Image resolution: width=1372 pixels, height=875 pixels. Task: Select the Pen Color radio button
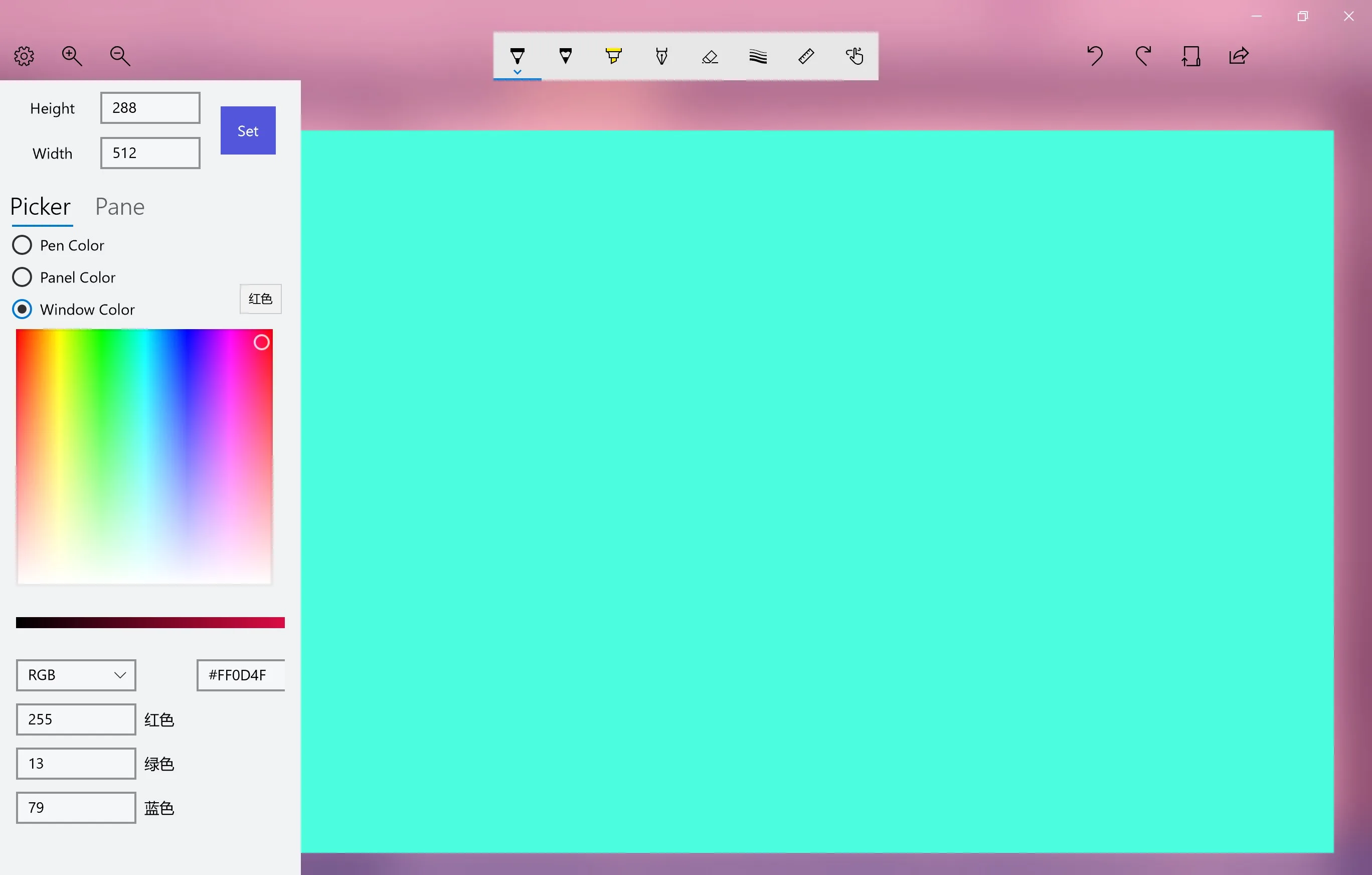22,245
